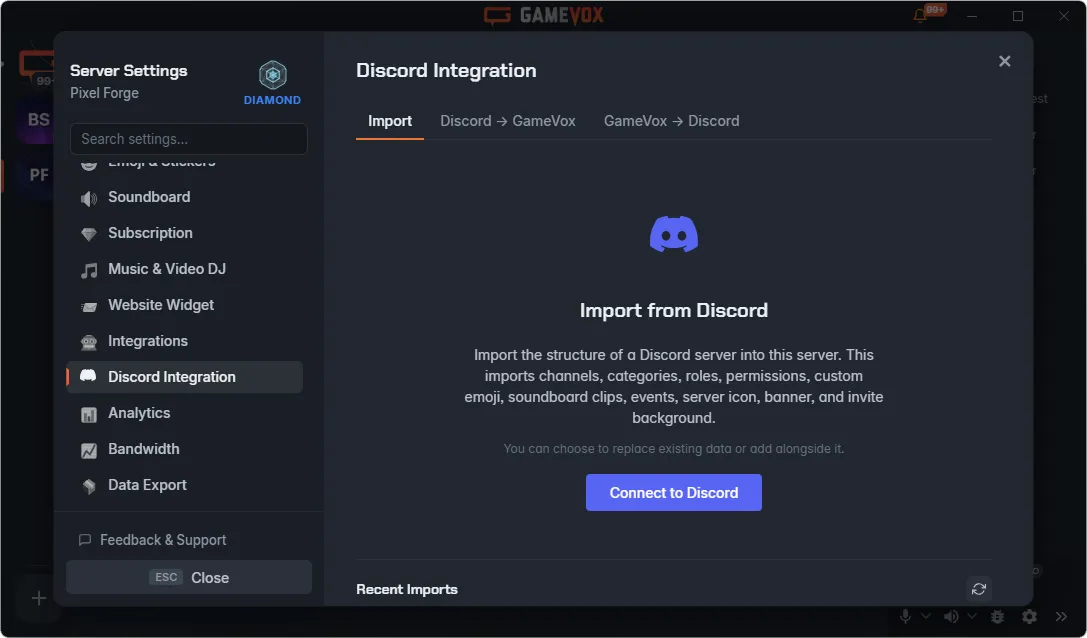This screenshot has height=638, width=1087.
Task: Click the Feedback & Support chat icon
Action: (x=85, y=540)
